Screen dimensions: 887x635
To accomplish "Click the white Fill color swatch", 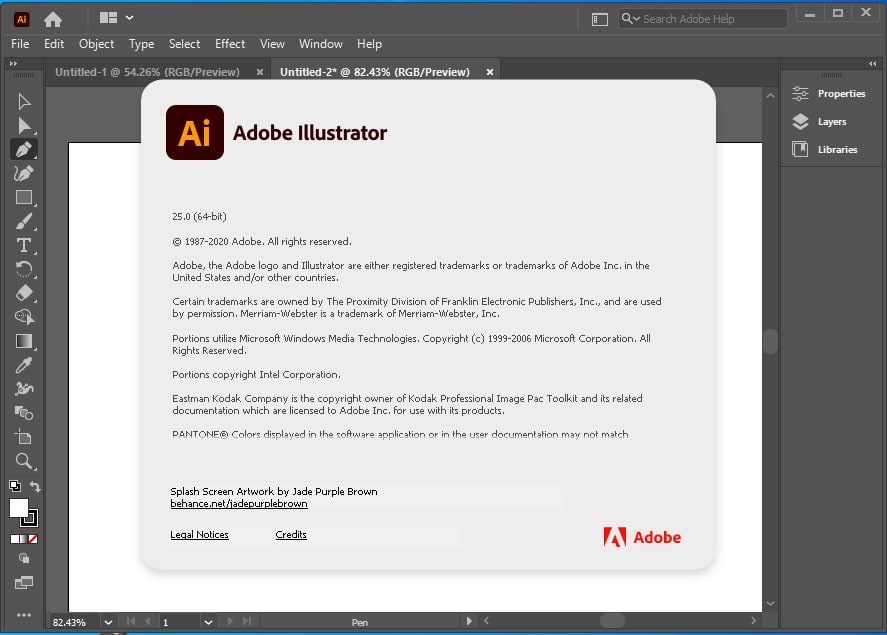I will pos(18,508).
